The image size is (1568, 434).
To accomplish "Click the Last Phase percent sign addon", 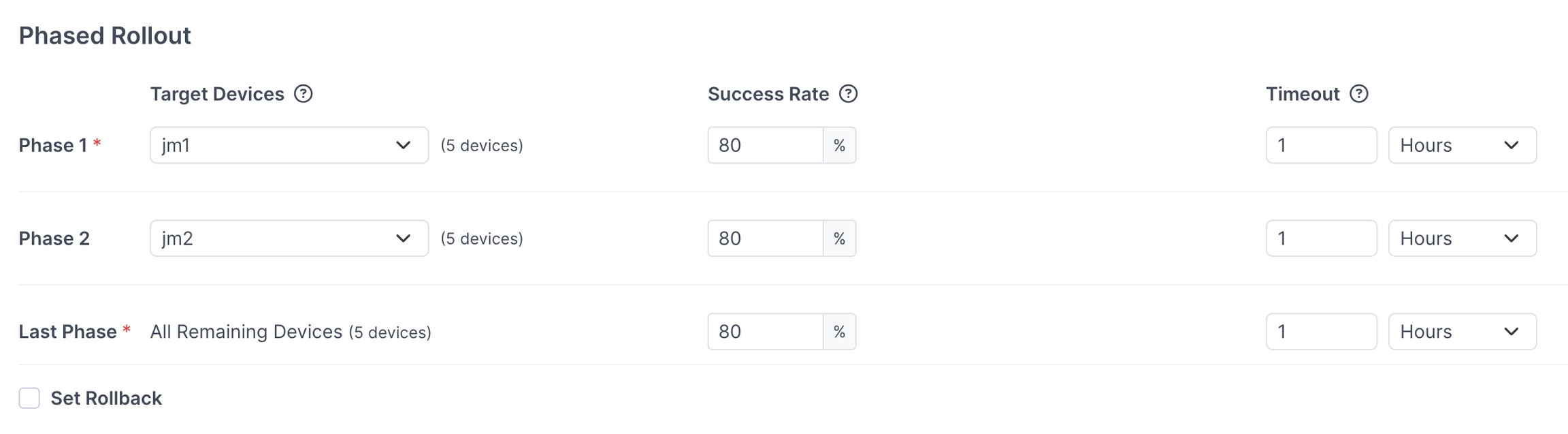I will (x=839, y=332).
